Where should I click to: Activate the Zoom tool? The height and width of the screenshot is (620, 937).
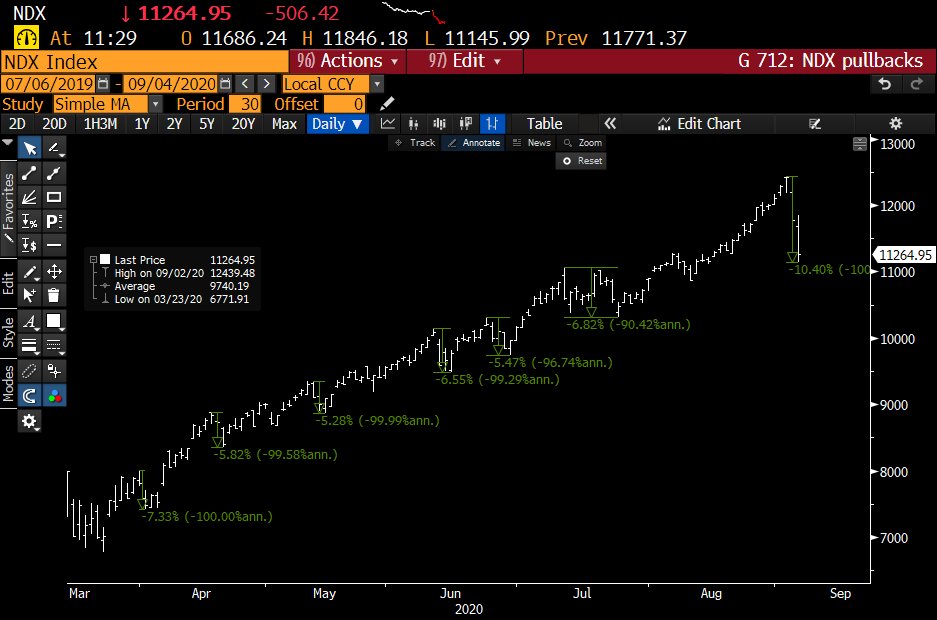(x=583, y=143)
